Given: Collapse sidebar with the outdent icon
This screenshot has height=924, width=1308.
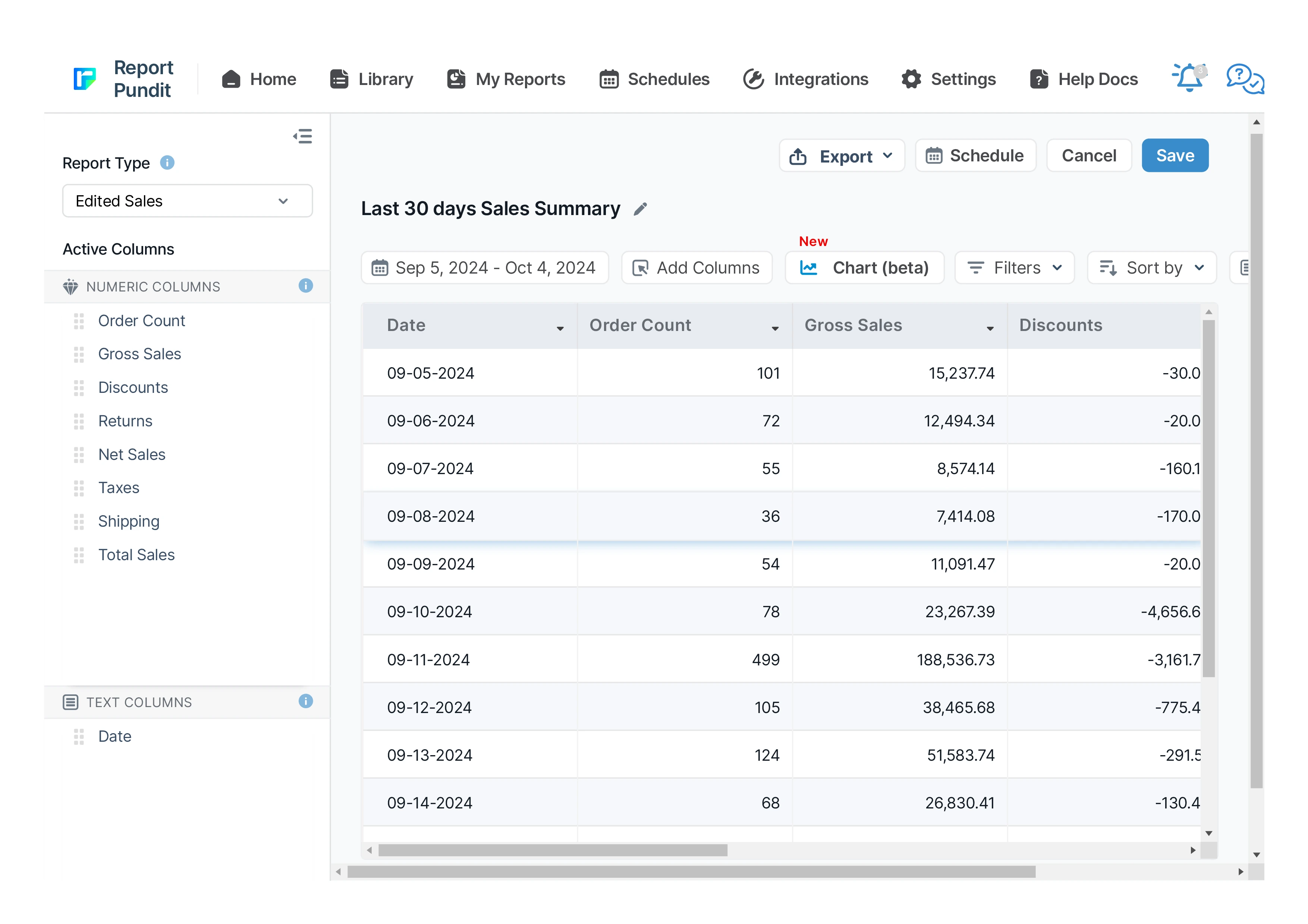Looking at the screenshot, I should pyautogui.click(x=302, y=136).
